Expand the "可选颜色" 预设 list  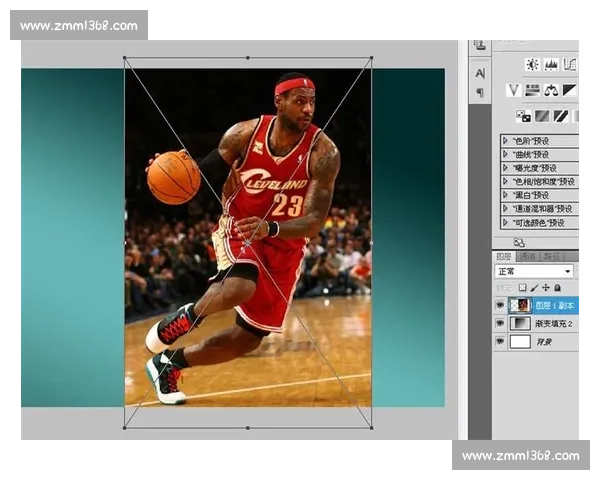pyautogui.click(x=505, y=222)
